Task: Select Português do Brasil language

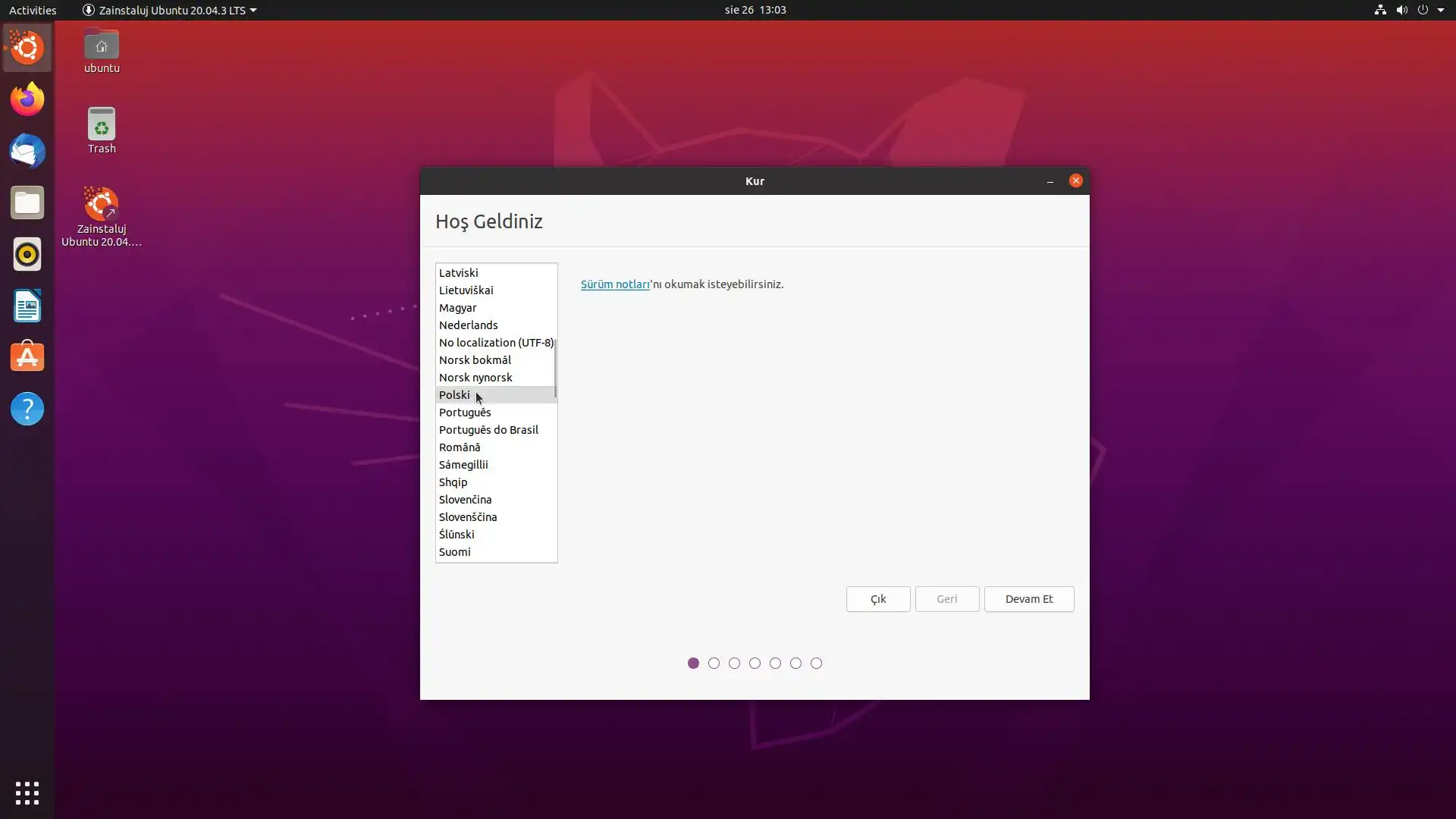Action: coord(488,430)
